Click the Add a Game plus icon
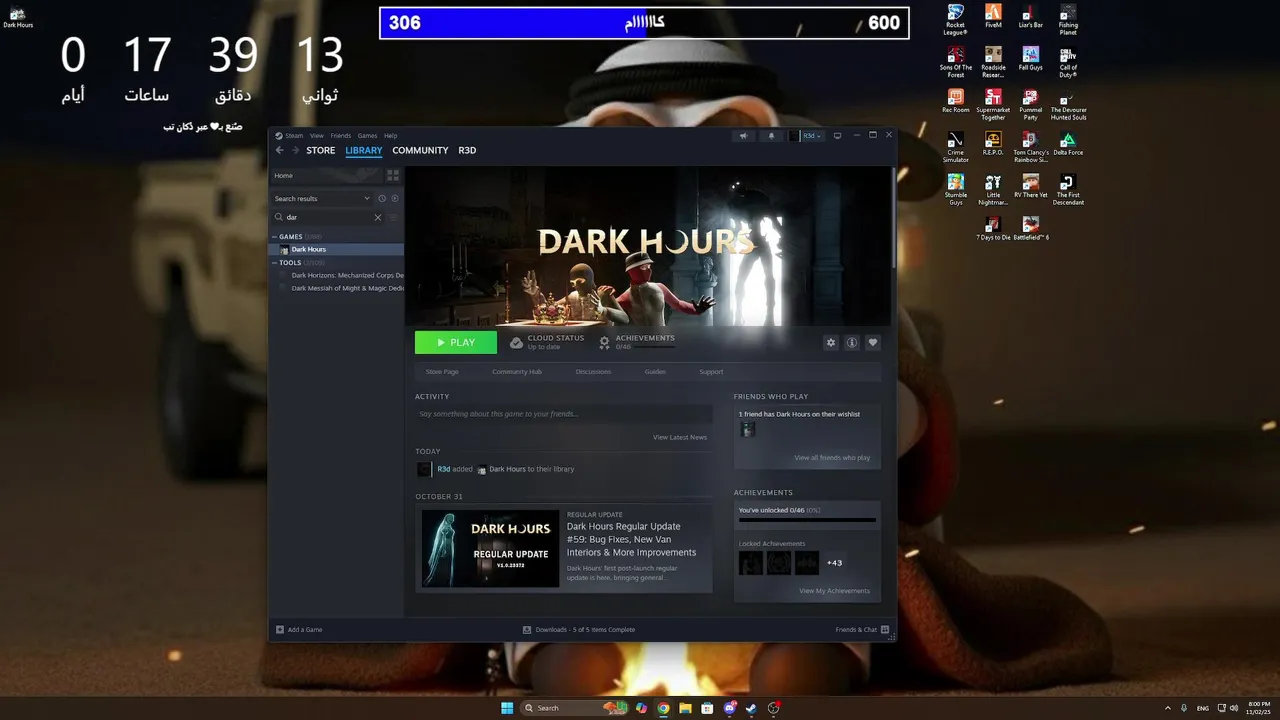1280x720 pixels. [x=280, y=630]
